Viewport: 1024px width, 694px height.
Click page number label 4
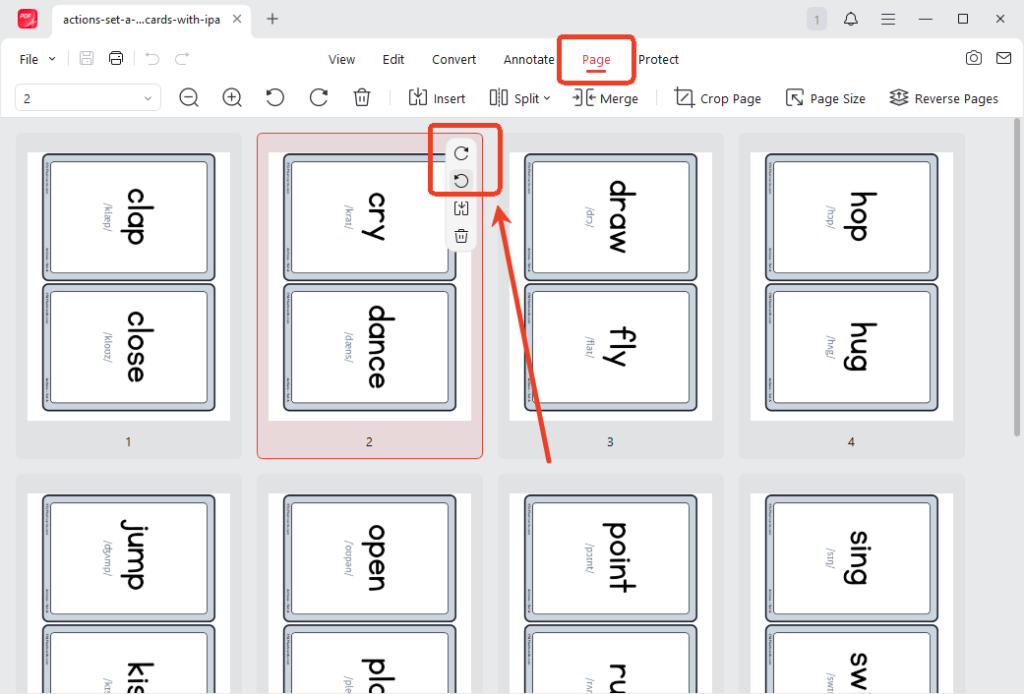[x=851, y=442]
